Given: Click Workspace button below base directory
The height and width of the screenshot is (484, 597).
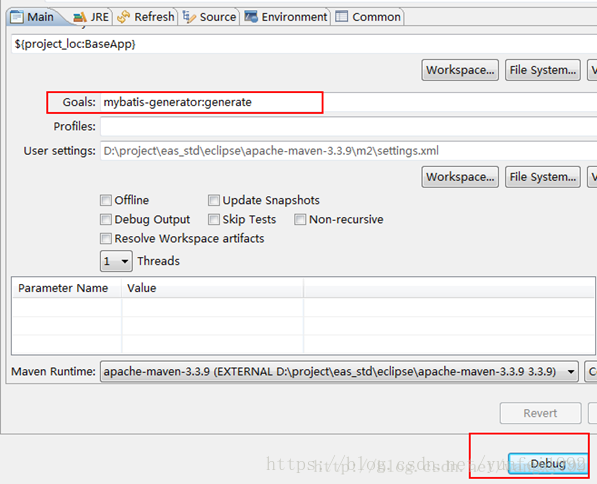Looking at the screenshot, I should (x=460, y=70).
